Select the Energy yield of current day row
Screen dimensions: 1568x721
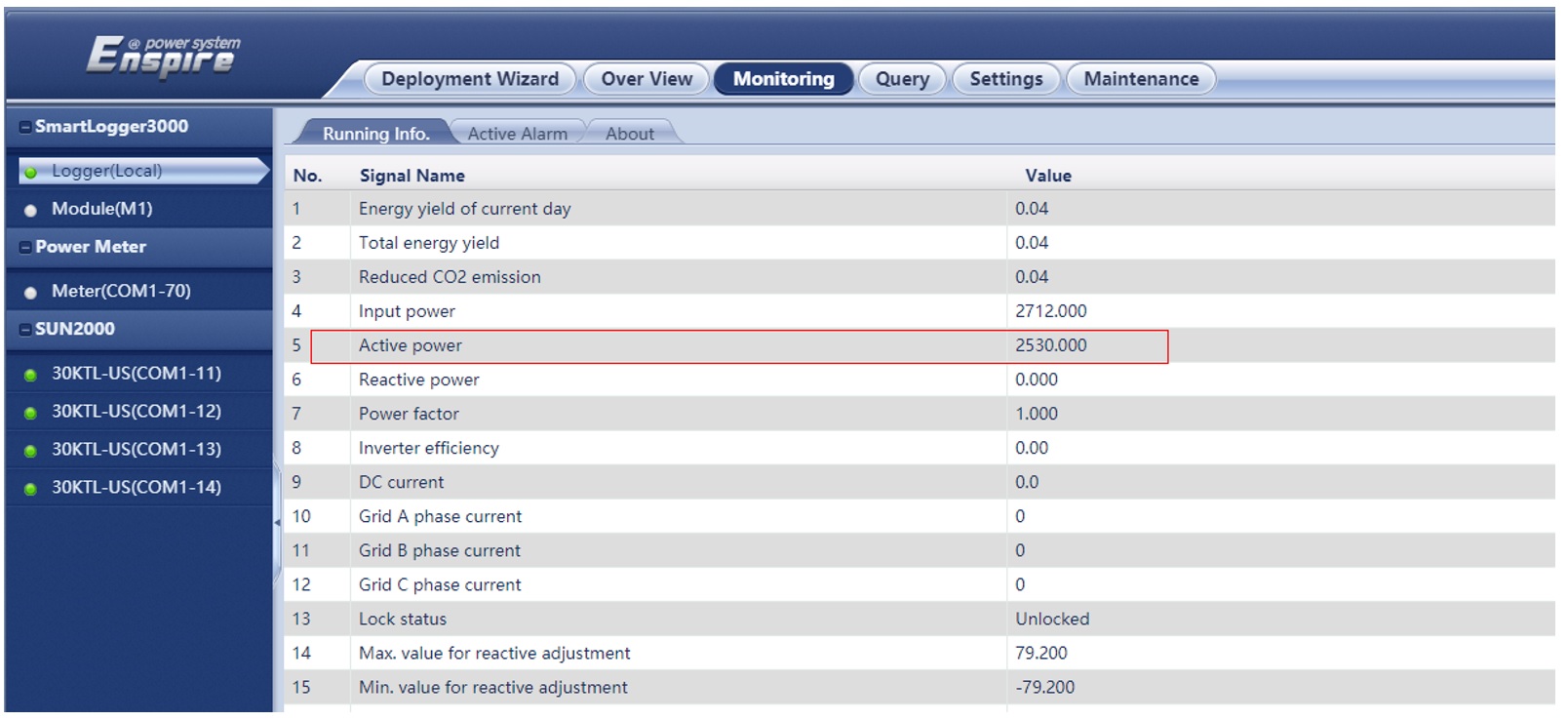click(919, 209)
